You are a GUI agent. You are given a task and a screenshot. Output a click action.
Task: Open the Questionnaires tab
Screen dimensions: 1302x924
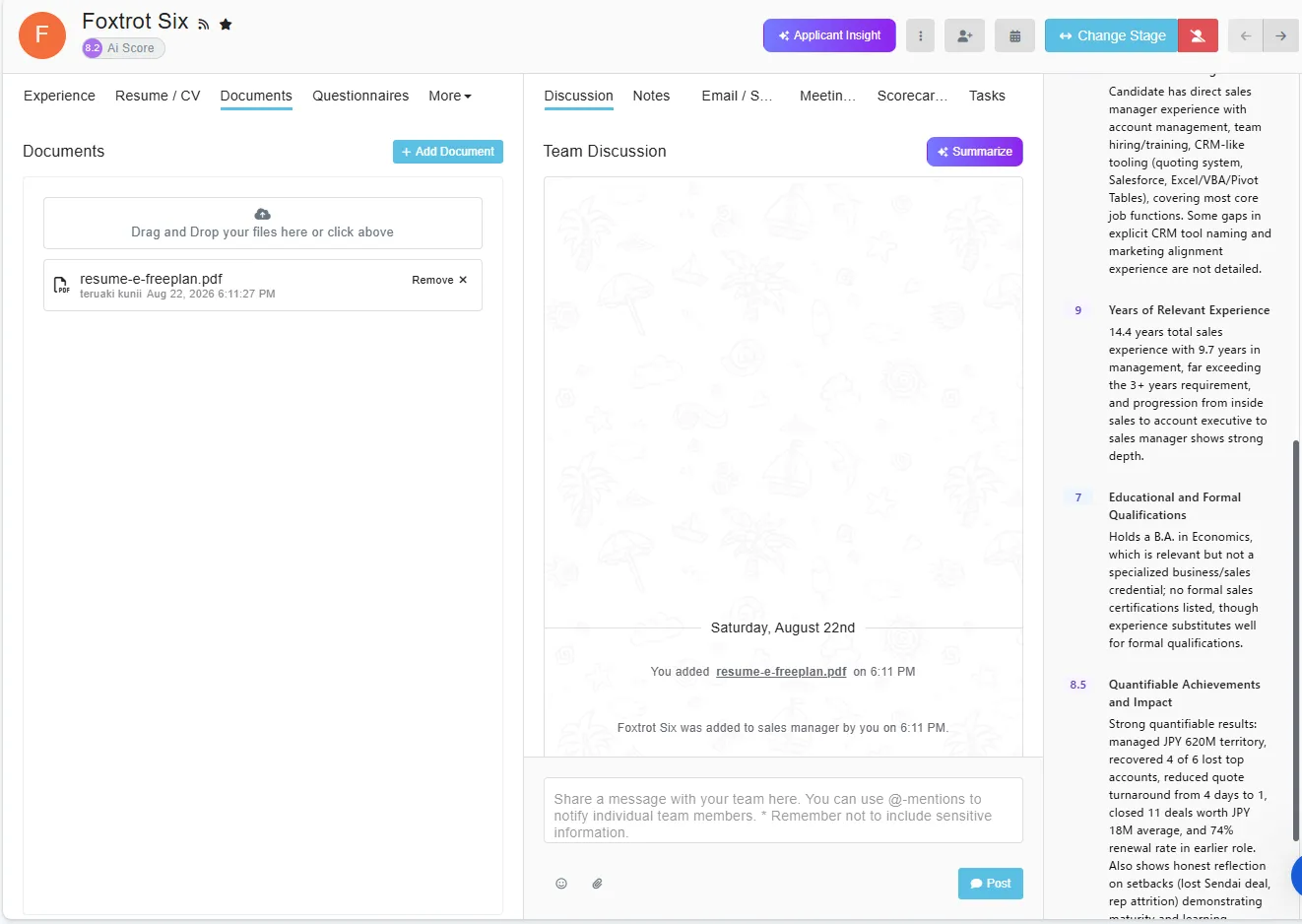[x=360, y=96]
